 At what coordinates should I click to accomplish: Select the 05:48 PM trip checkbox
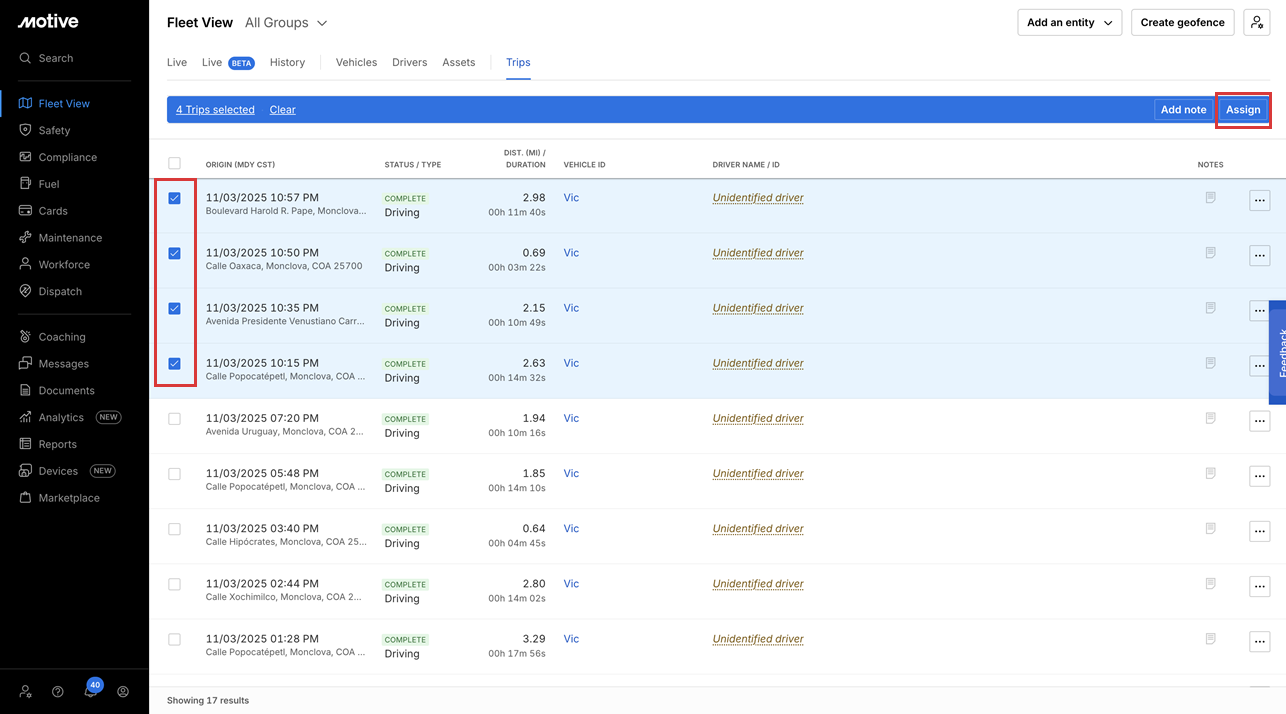coord(175,474)
